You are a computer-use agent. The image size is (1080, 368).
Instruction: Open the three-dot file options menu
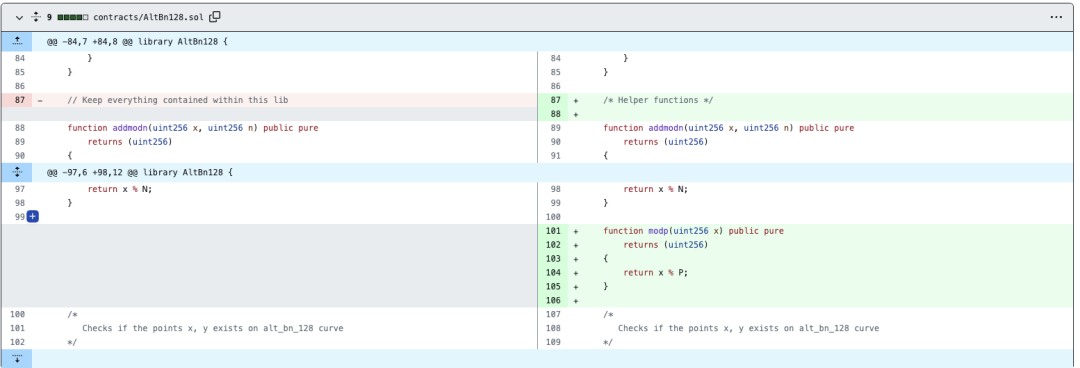point(1057,17)
